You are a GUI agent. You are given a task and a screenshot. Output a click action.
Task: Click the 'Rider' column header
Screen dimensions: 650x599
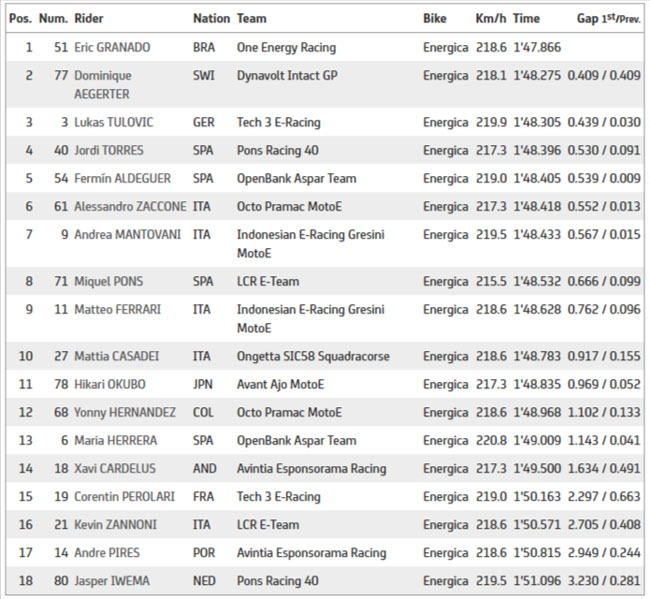[89, 19]
